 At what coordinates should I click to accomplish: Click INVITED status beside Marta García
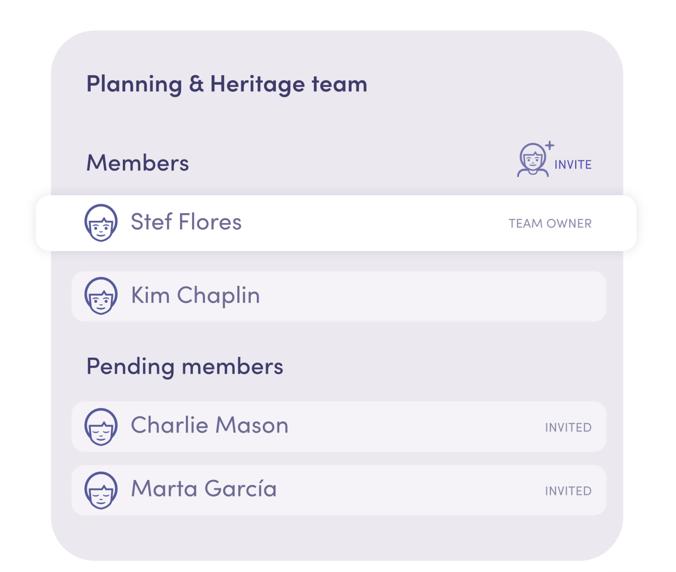click(x=568, y=491)
